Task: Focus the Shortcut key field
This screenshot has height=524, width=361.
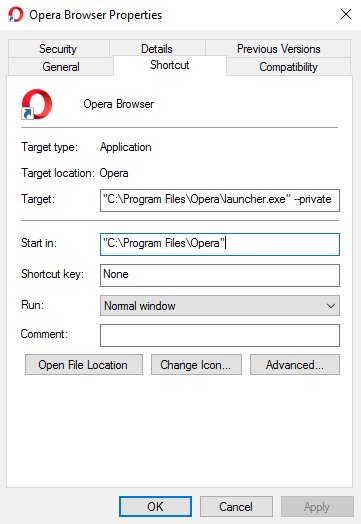Action: click(x=220, y=275)
